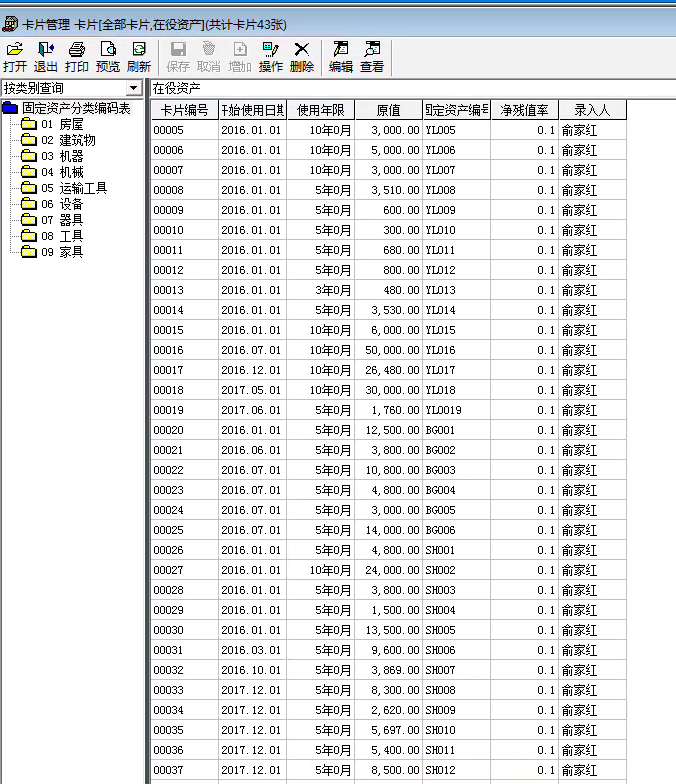Select card number 00025 cell
This screenshot has width=676, height=784.
pyautogui.click(x=184, y=530)
